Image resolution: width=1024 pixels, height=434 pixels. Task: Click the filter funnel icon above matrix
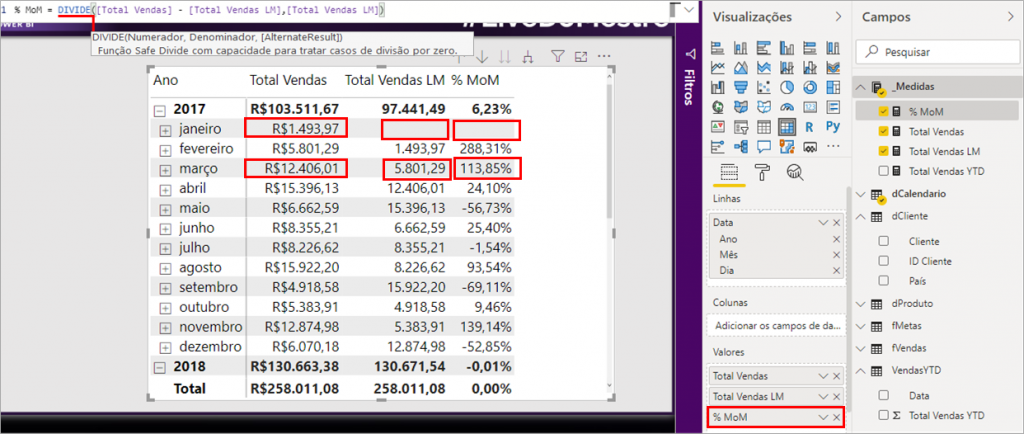[x=557, y=58]
